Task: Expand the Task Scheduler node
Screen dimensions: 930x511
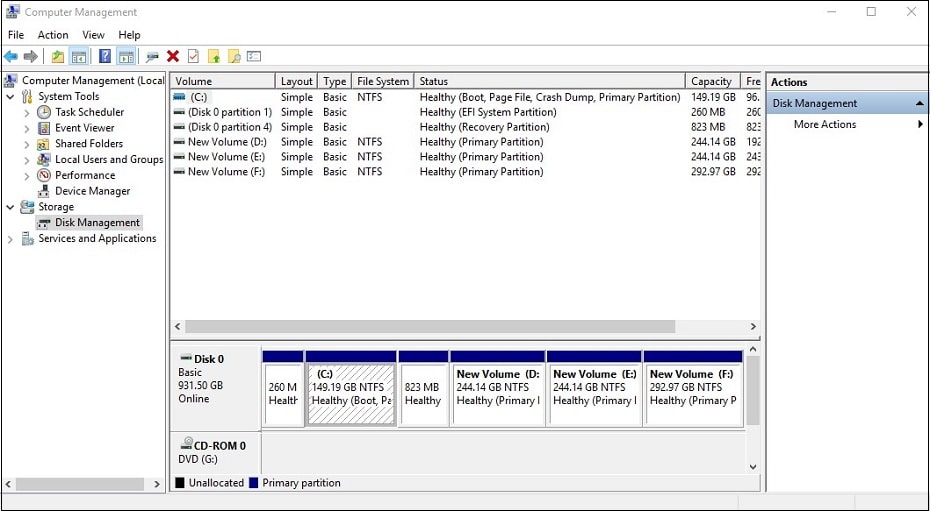Action: click(x=27, y=113)
